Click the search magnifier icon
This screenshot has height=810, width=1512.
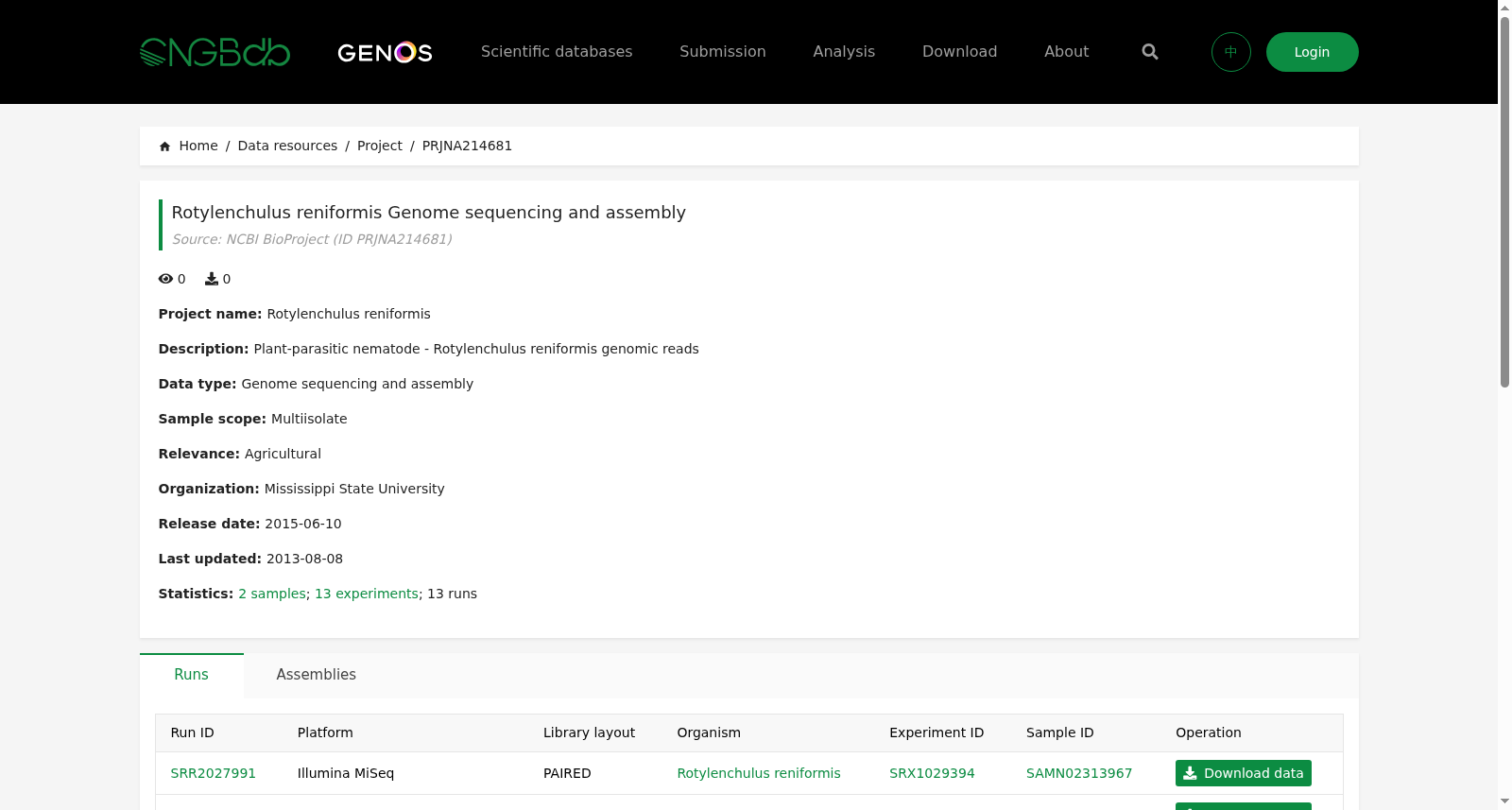1150,52
